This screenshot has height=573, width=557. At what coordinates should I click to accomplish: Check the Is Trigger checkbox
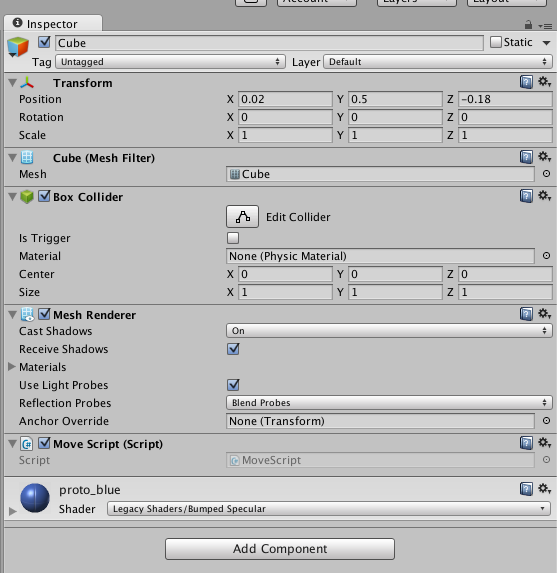coord(233,238)
